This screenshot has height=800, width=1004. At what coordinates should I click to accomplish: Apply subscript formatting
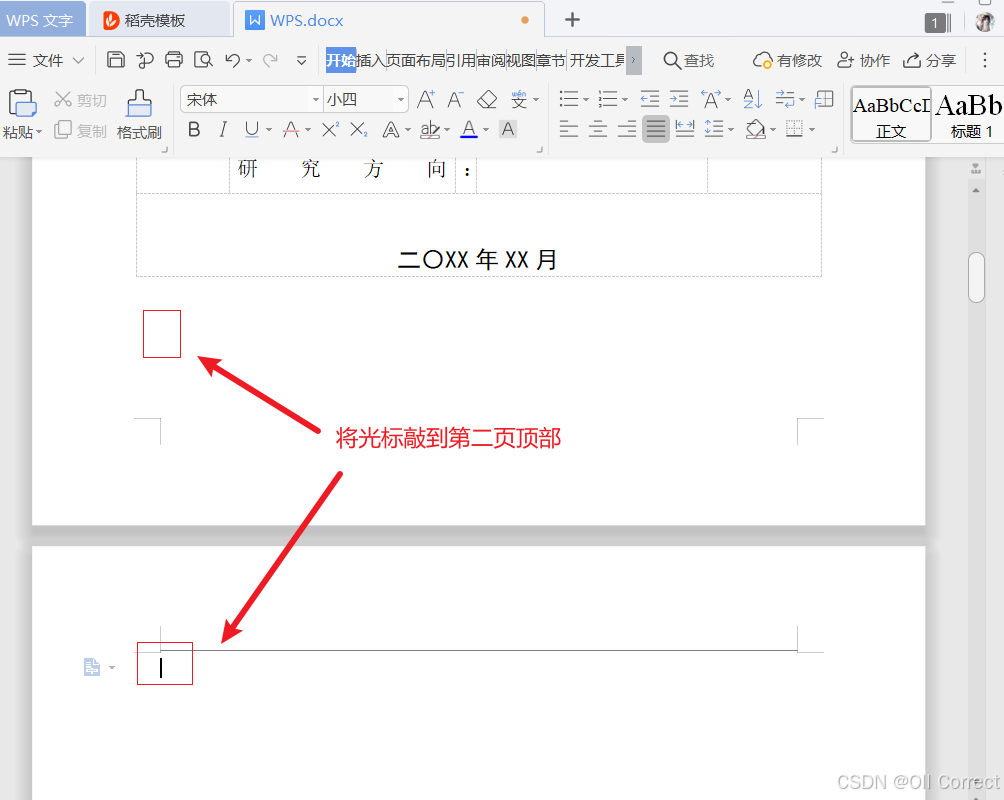[x=359, y=130]
